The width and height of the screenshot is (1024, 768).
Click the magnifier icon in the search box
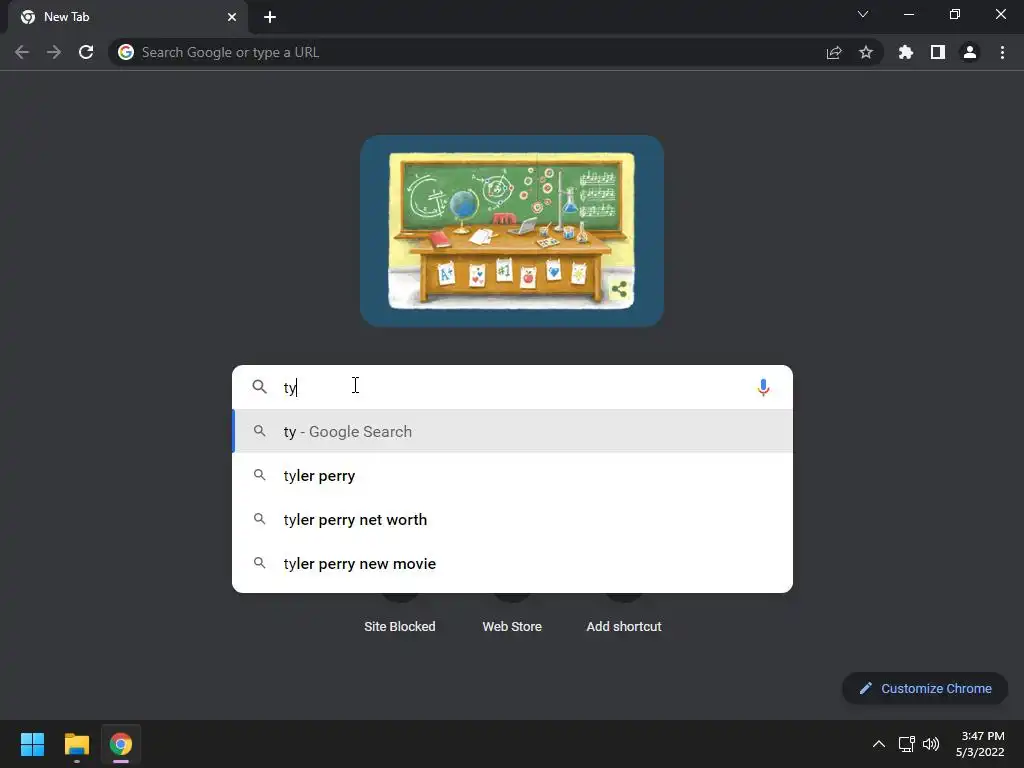pos(260,387)
